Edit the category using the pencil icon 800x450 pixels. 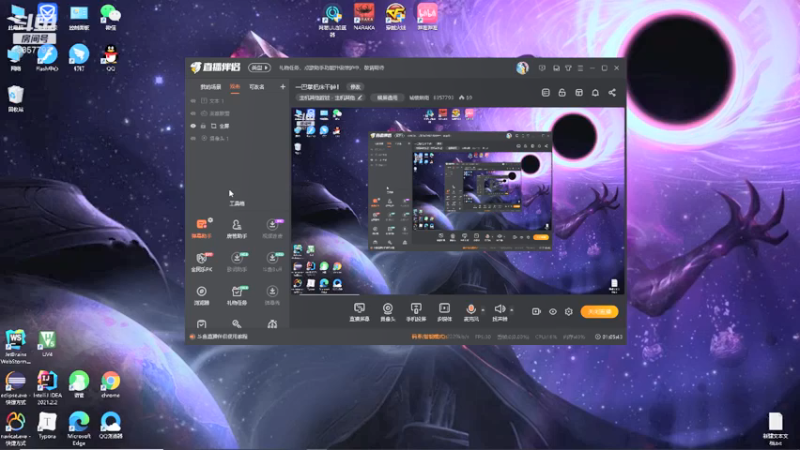[x=360, y=97]
